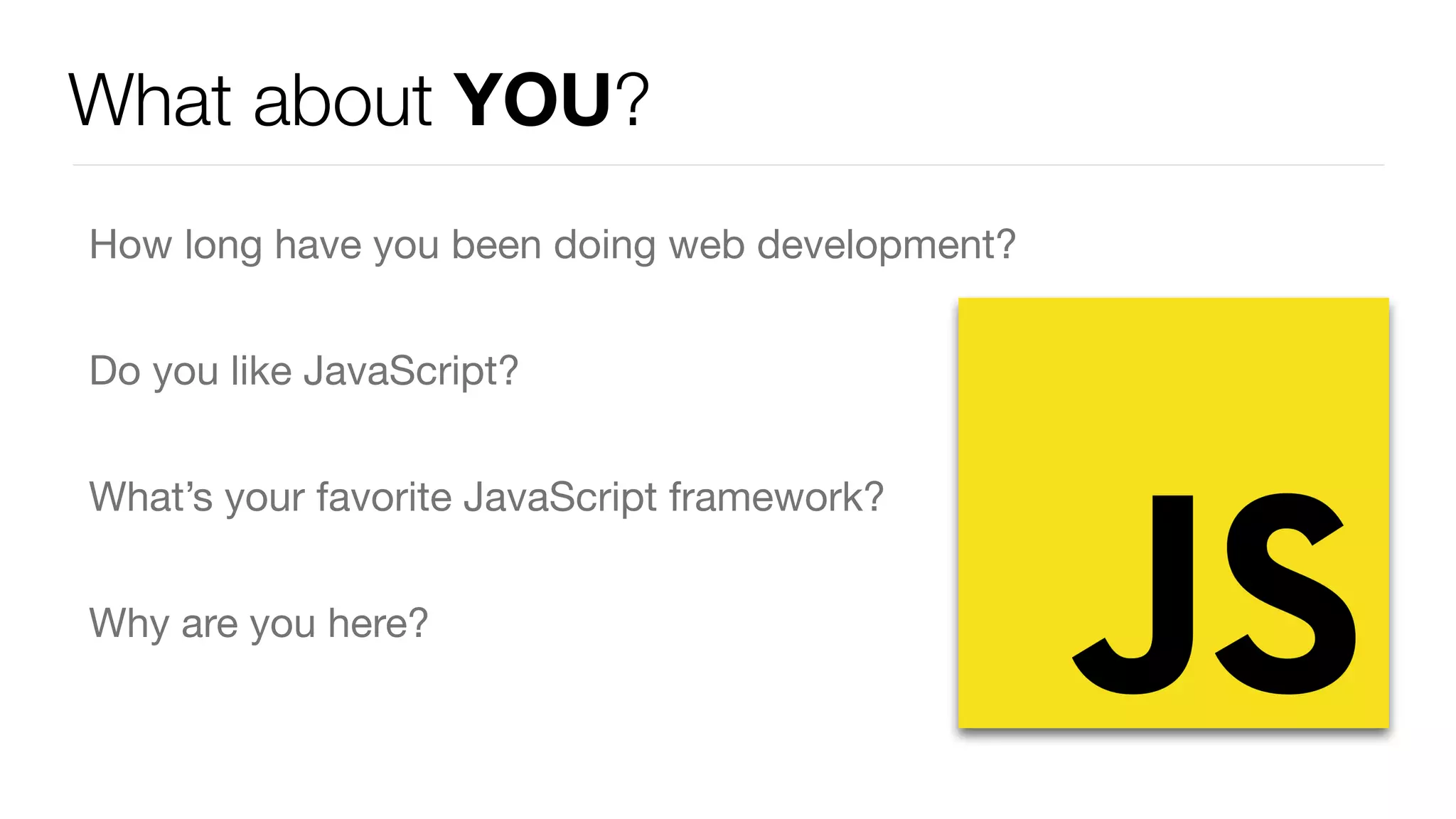Viewport: 1456px width, 819px height.
Task: Click the word What's in third question
Action: point(150,497)
